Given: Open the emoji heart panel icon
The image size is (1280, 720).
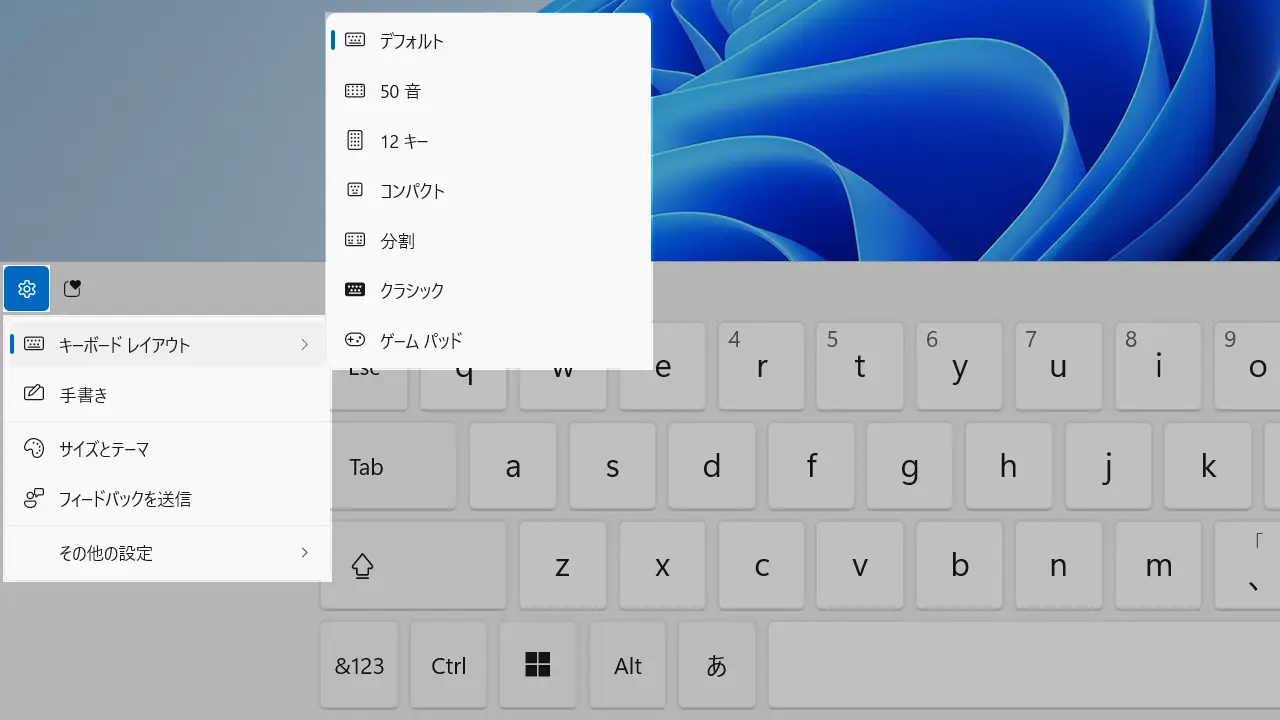Looking at the screenshot, I should (x=72, y=289).
